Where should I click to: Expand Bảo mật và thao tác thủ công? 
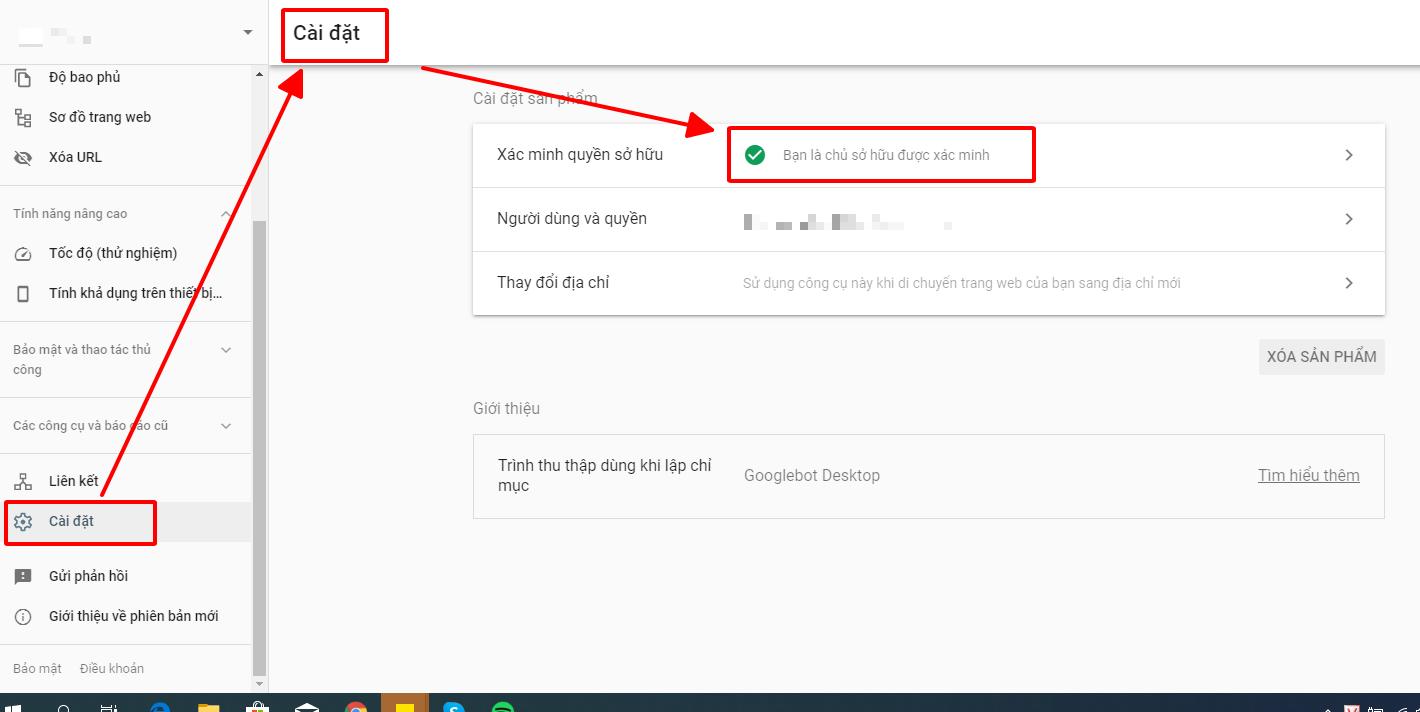[226, 350]
